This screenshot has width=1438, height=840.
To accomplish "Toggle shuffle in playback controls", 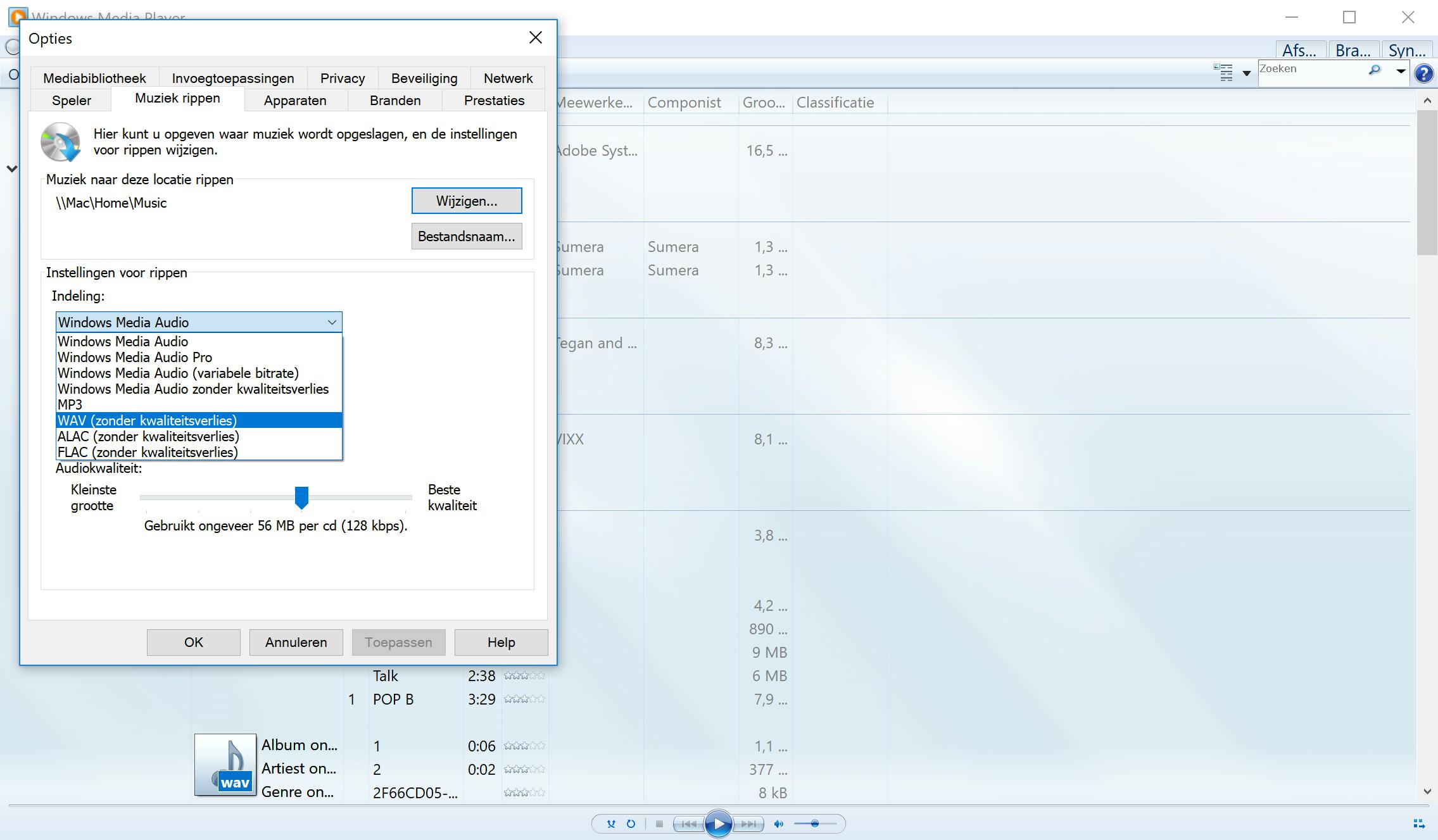I will point(611,824).
